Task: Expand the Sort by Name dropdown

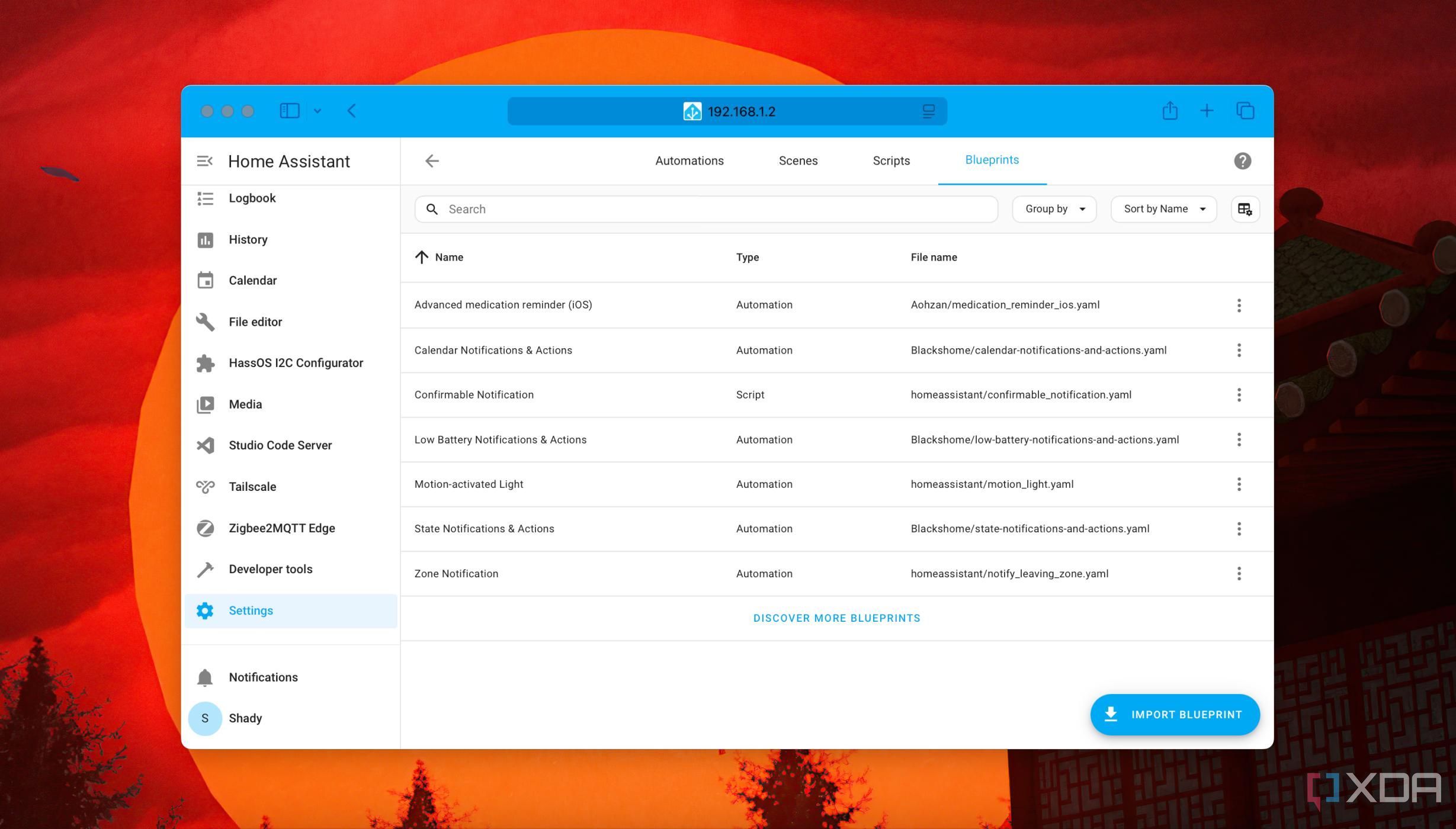Action: (x=1163, y=209)
